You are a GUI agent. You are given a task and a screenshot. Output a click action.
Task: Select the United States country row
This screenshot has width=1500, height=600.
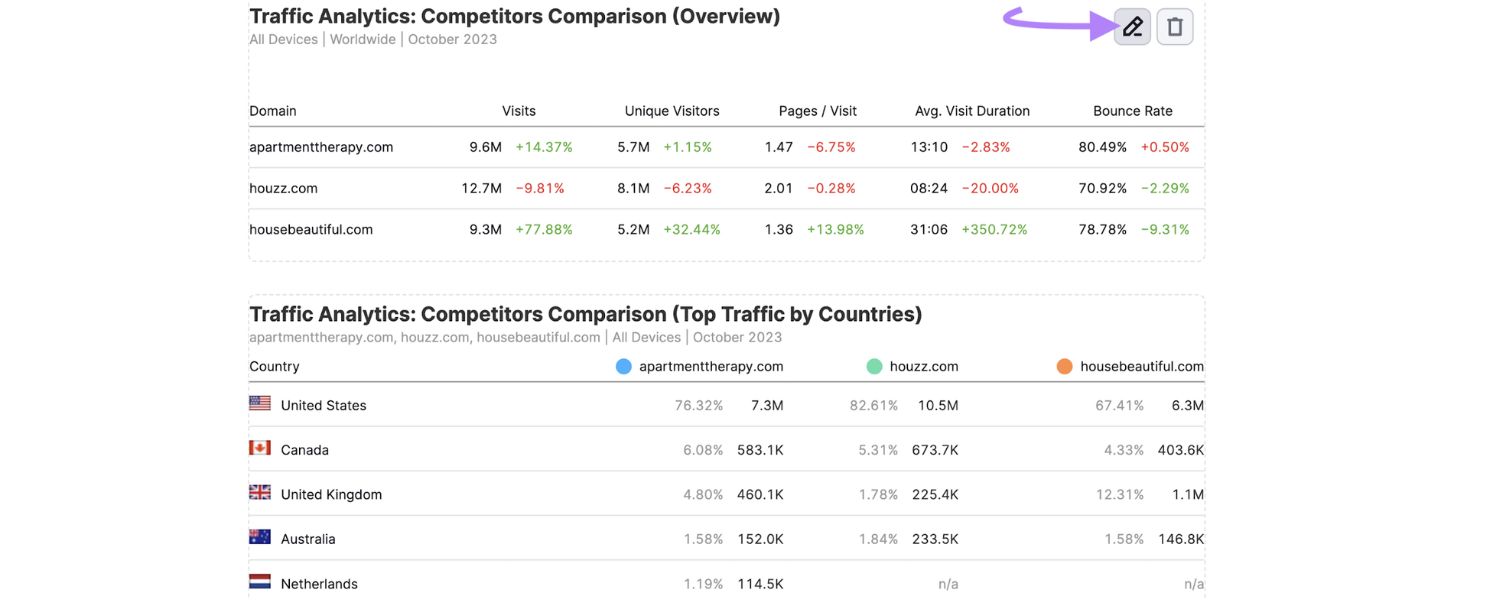pyautogui.click(x=323, y=404)
